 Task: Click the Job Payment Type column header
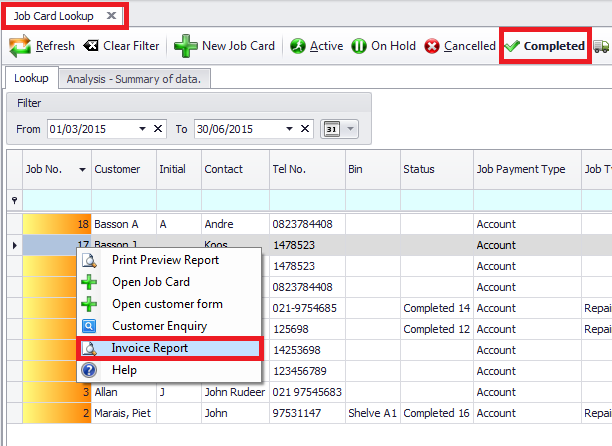tap(528, 169)
